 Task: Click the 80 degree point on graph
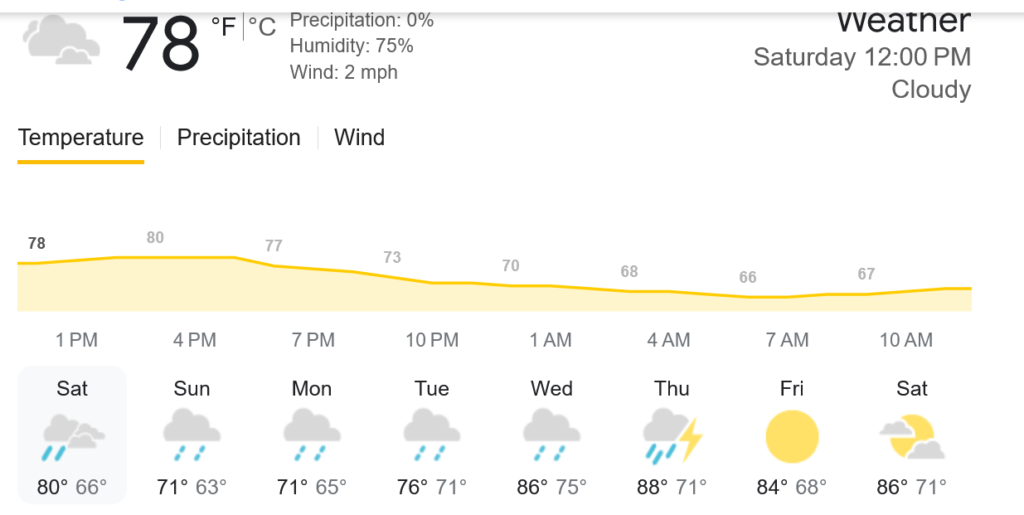click(155, 238)
